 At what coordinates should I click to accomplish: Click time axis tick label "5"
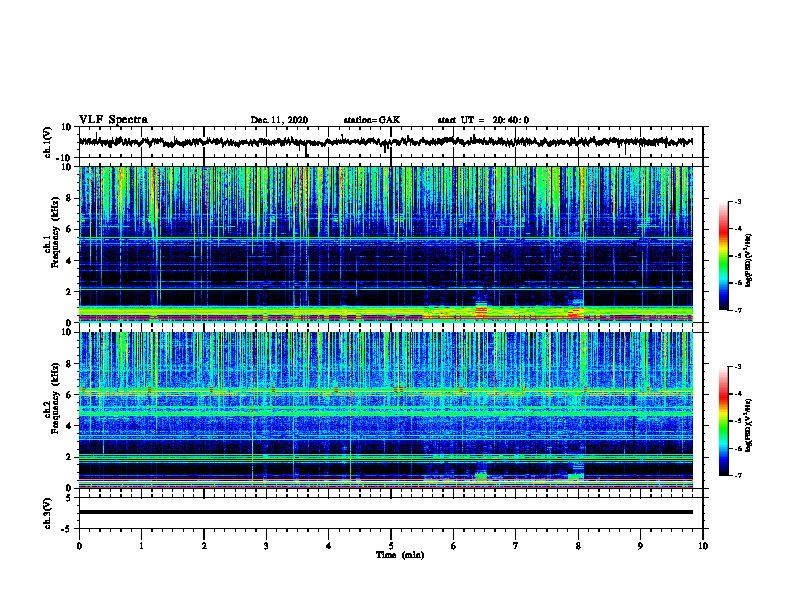391,546
